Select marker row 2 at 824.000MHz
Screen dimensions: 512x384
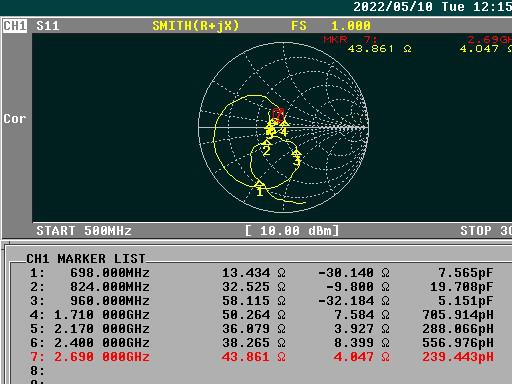tap(261, 287)
